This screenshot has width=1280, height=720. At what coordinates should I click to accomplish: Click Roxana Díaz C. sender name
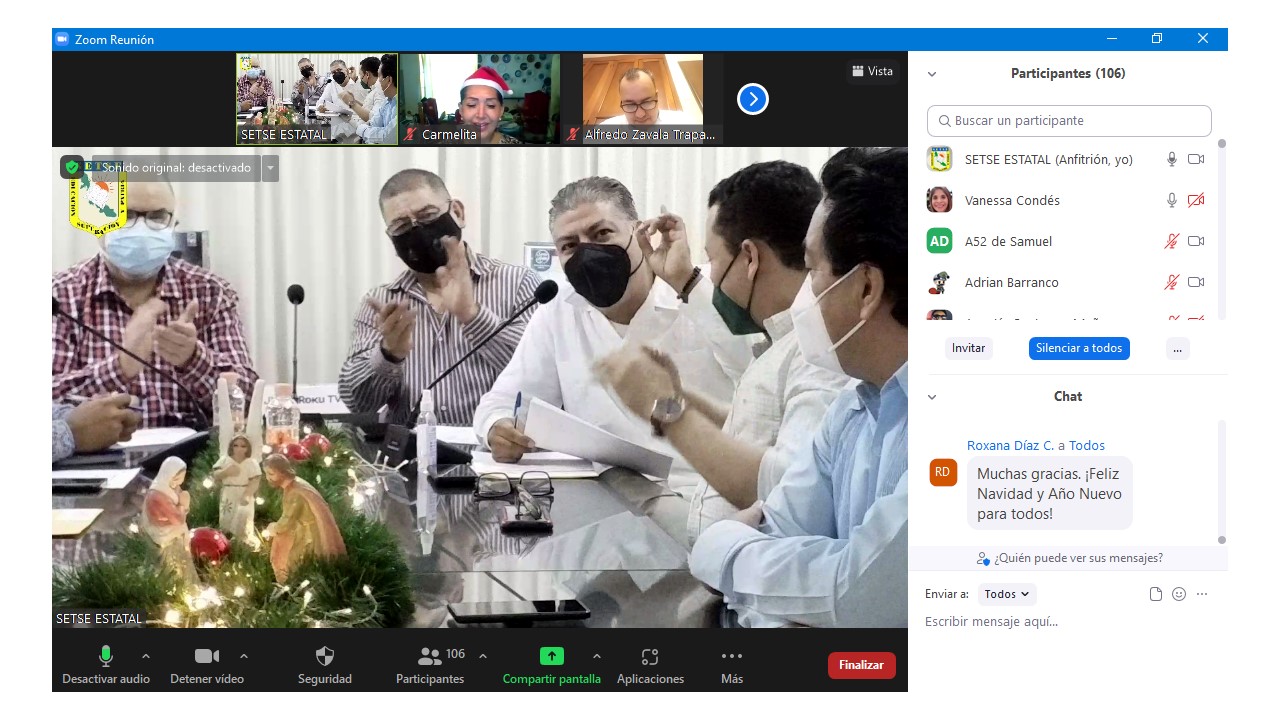(x=1010, y=445)
